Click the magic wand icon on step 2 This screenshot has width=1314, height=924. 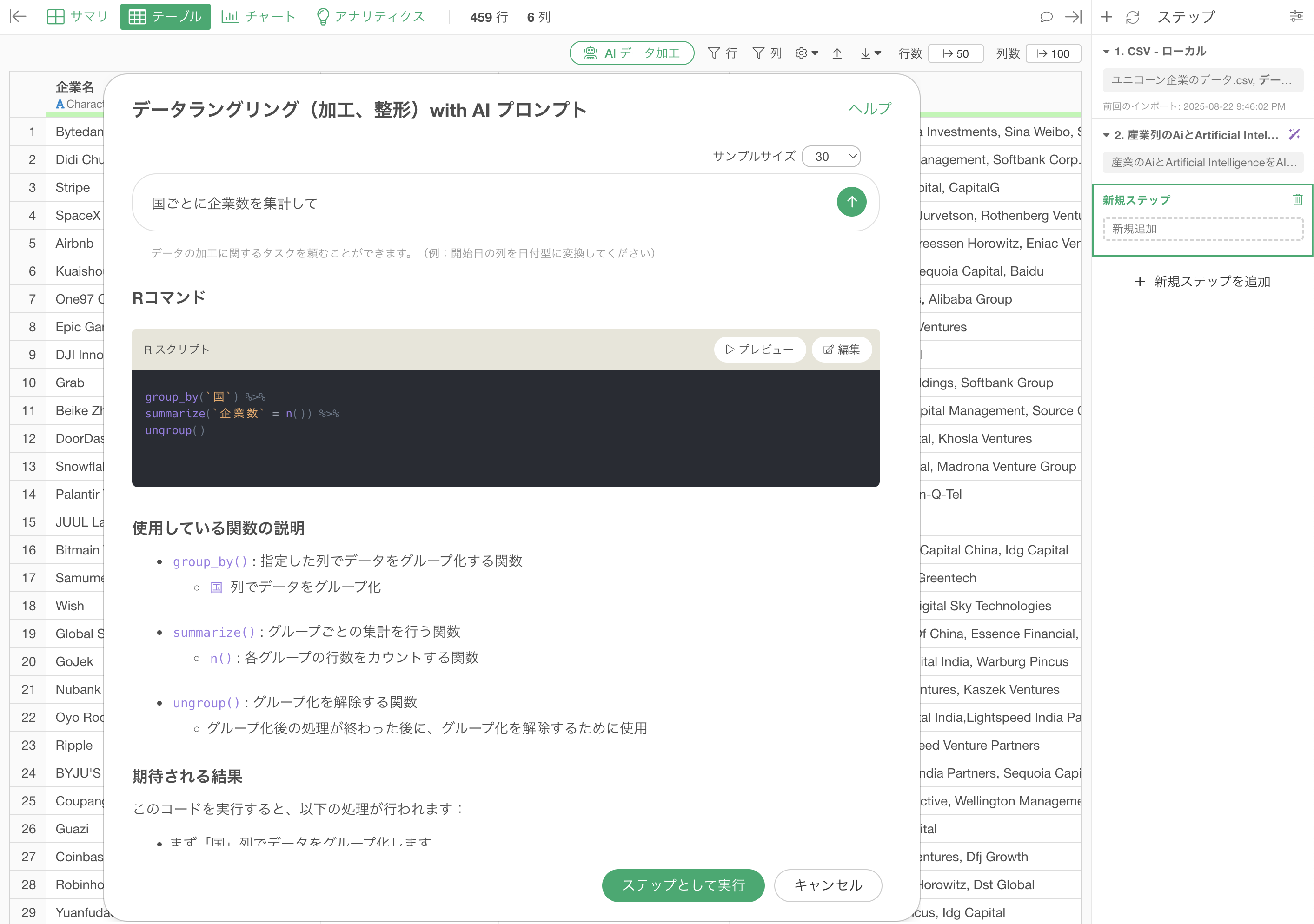coord(1294,134)
